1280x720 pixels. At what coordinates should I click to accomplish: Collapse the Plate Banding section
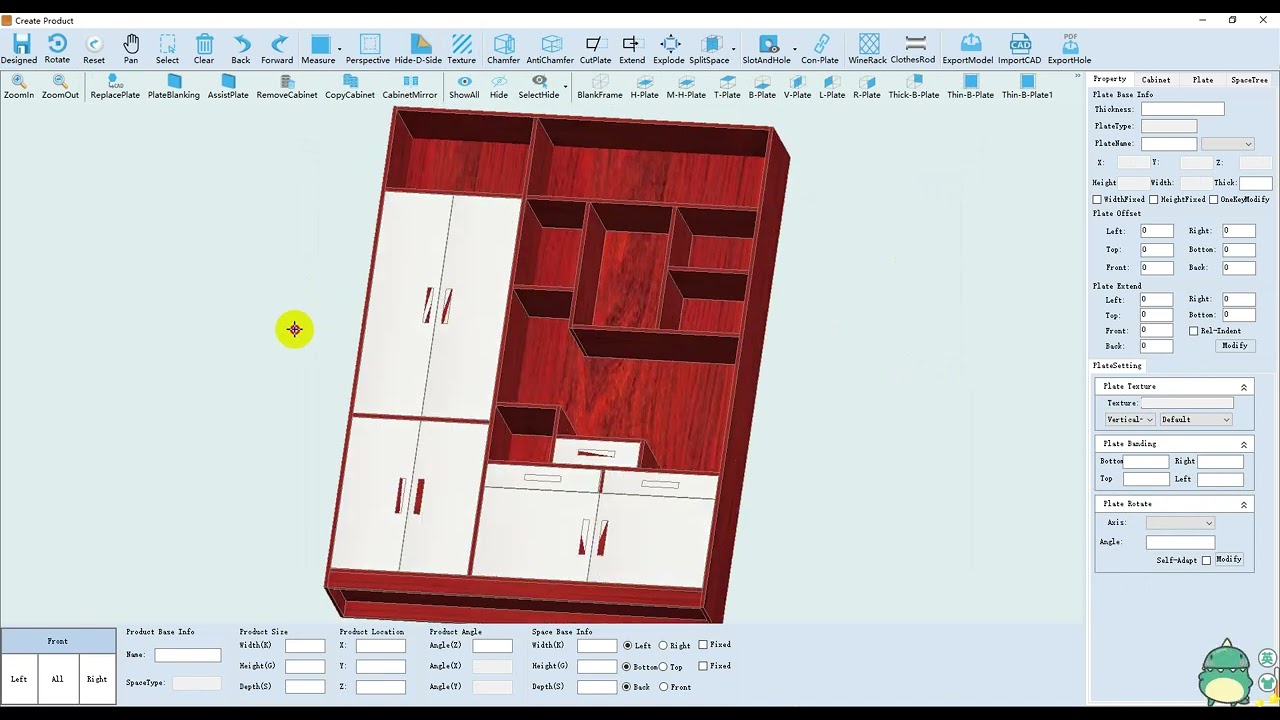click(x=1244, y=444)
